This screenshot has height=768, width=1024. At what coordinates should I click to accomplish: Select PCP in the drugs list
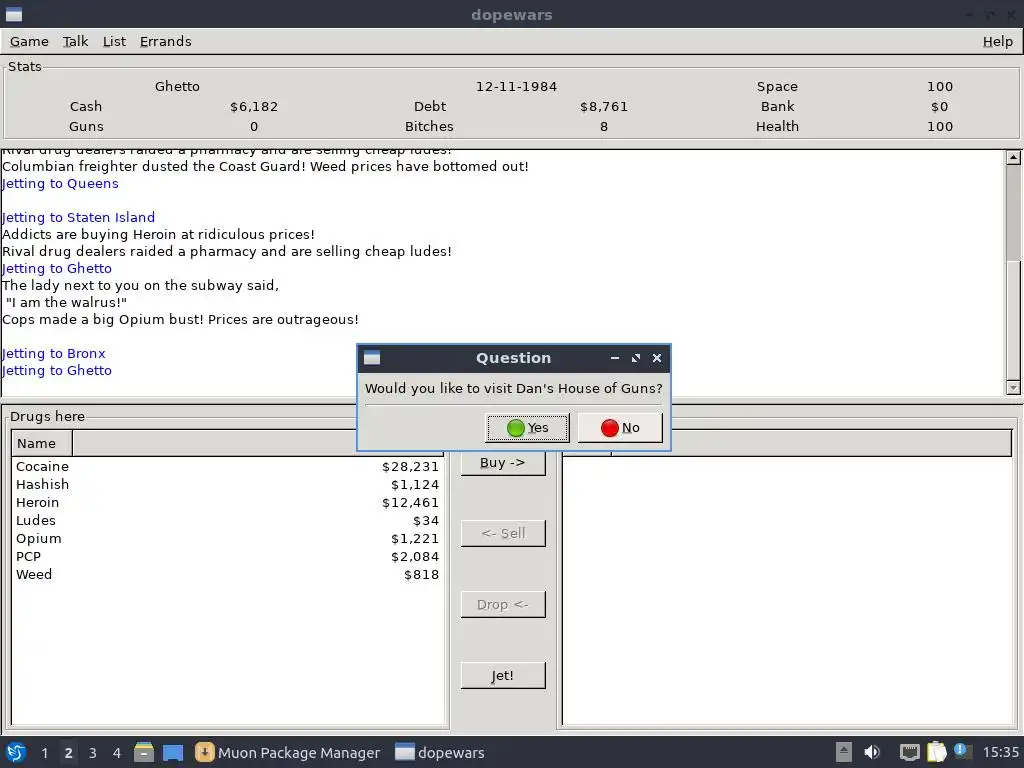coord(227,556)
